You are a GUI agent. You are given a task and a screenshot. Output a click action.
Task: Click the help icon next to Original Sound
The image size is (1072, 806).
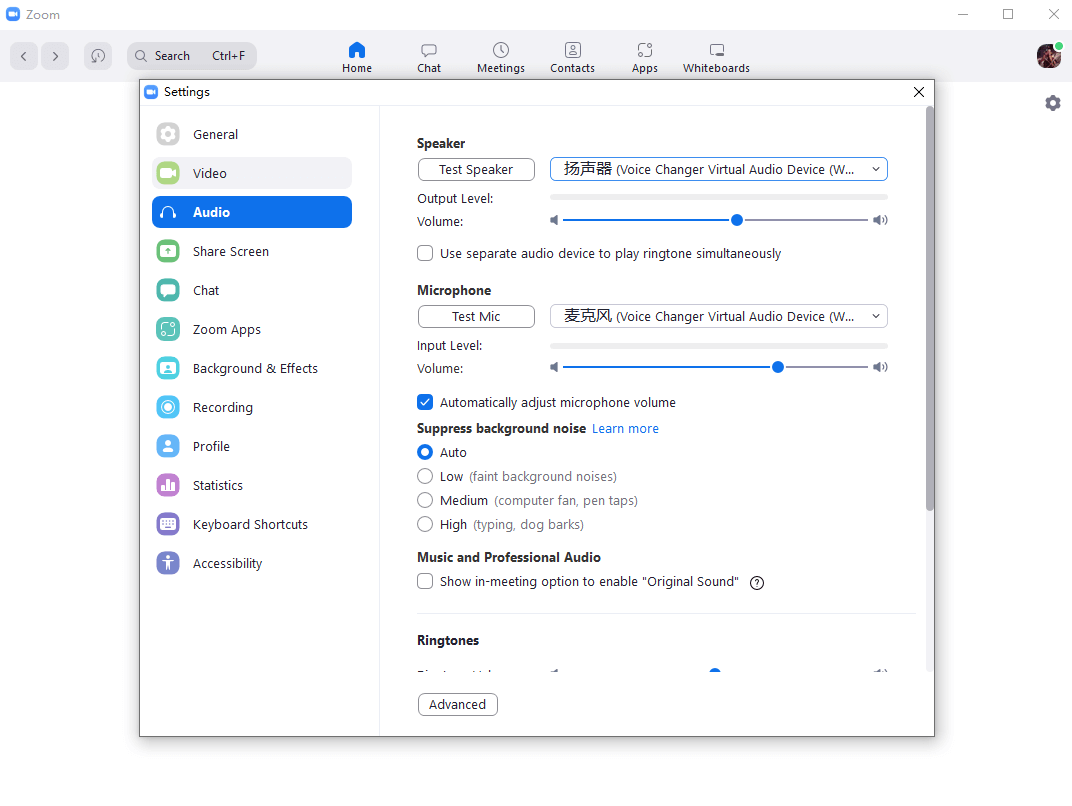tap(757, 583)
